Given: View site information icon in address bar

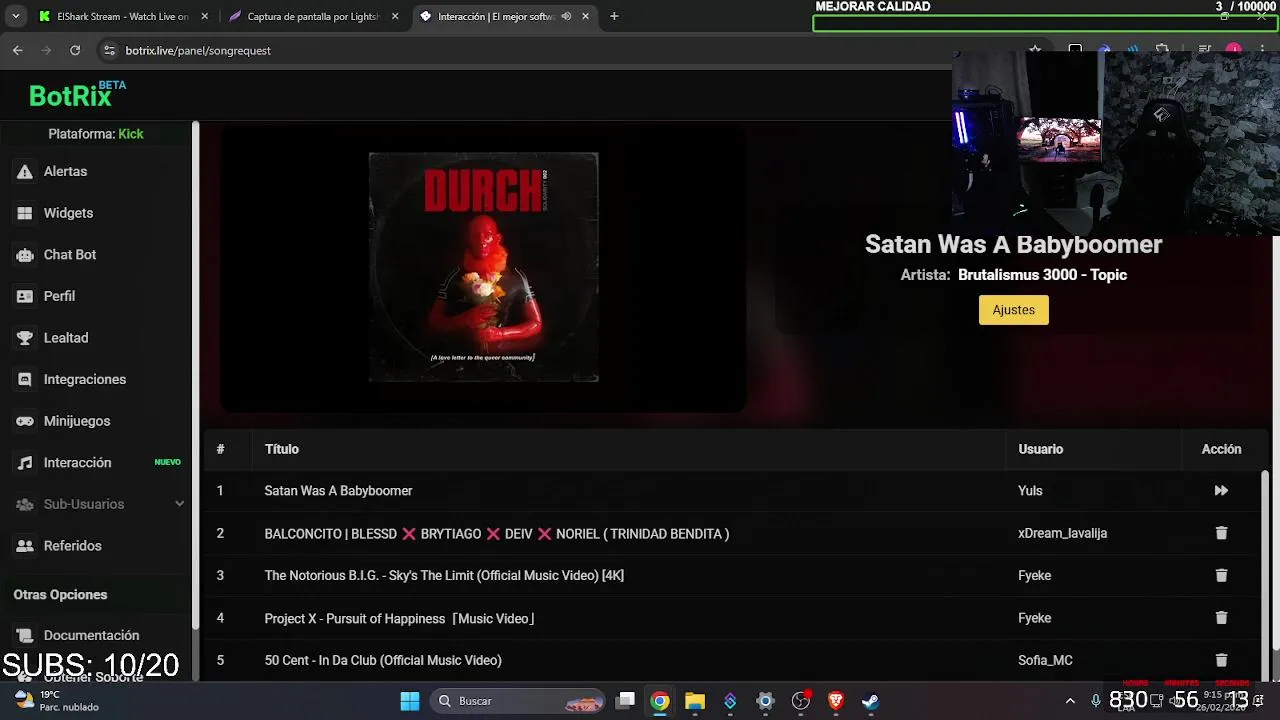Looking at the screenshot, I should (x=109, y=50).
